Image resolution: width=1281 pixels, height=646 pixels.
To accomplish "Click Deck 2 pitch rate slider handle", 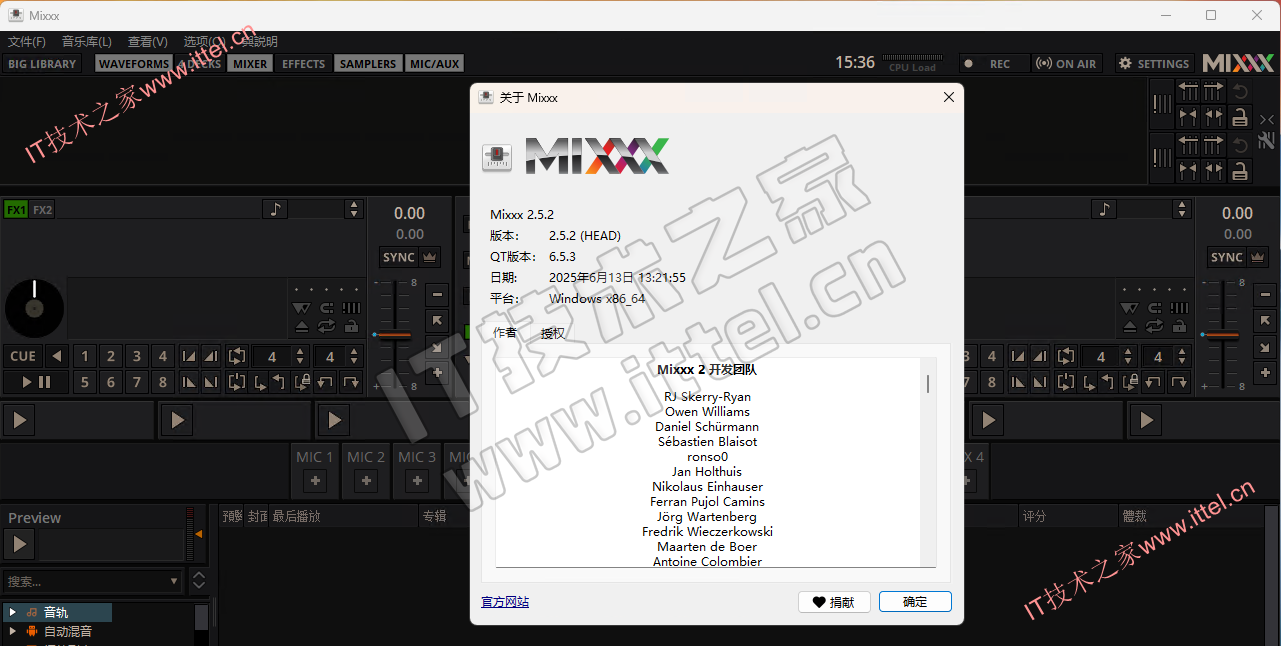I will pyautogui.click(x=1221, y=334).
